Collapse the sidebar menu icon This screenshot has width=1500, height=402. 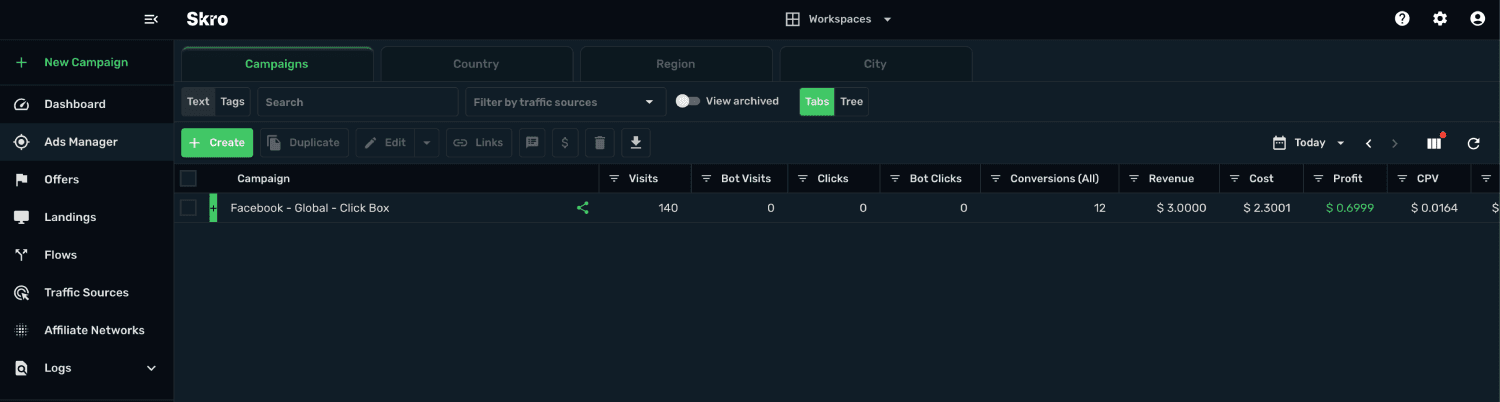coord(151,19)
